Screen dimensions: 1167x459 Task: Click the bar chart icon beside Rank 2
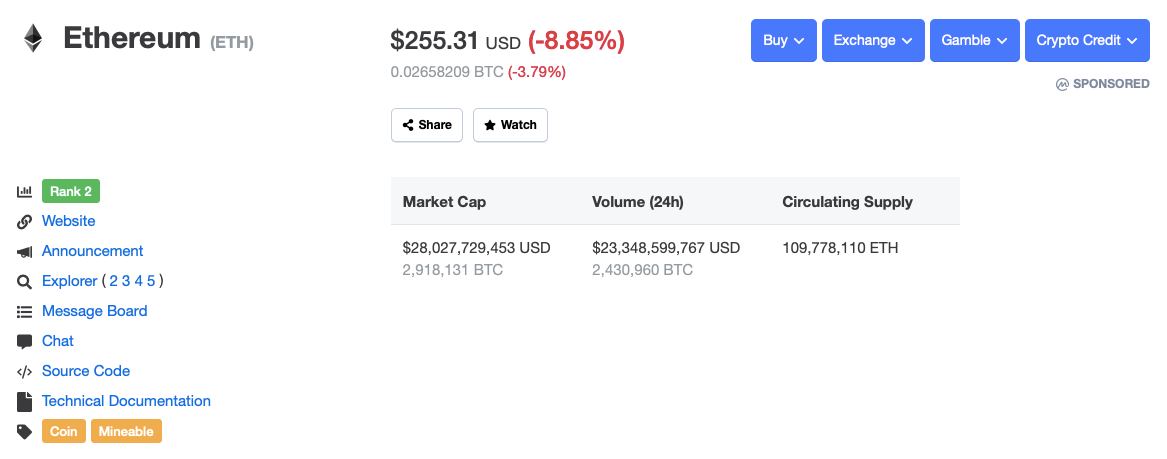click(x=25, y=191)
